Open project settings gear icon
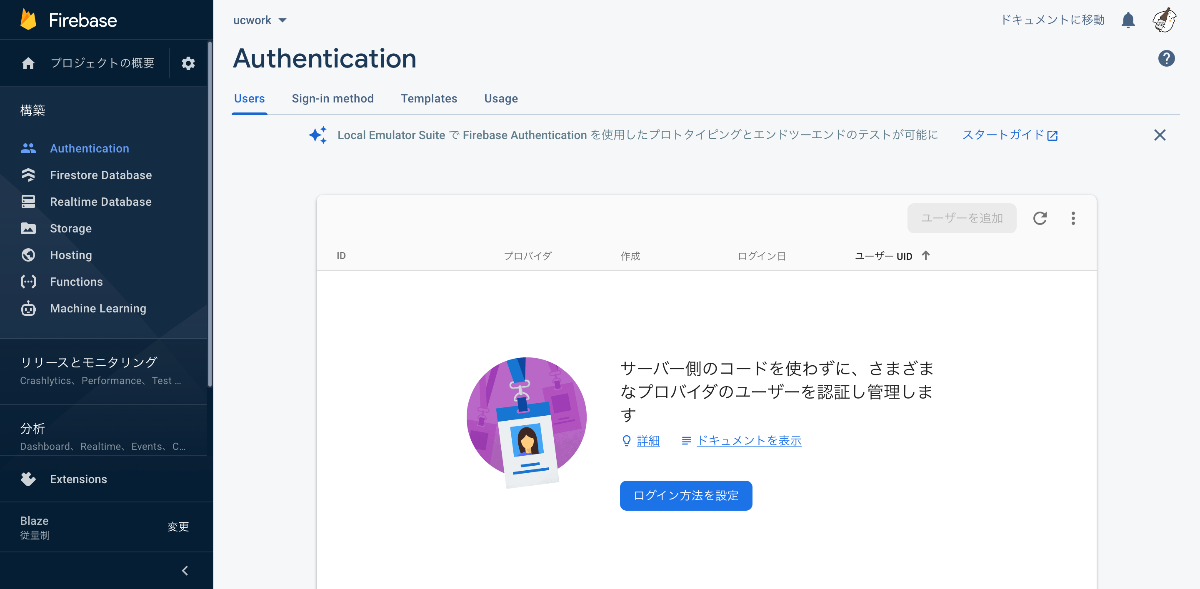Image resolution: width=1200 pixels, height=589 pixels. point(188,63)
